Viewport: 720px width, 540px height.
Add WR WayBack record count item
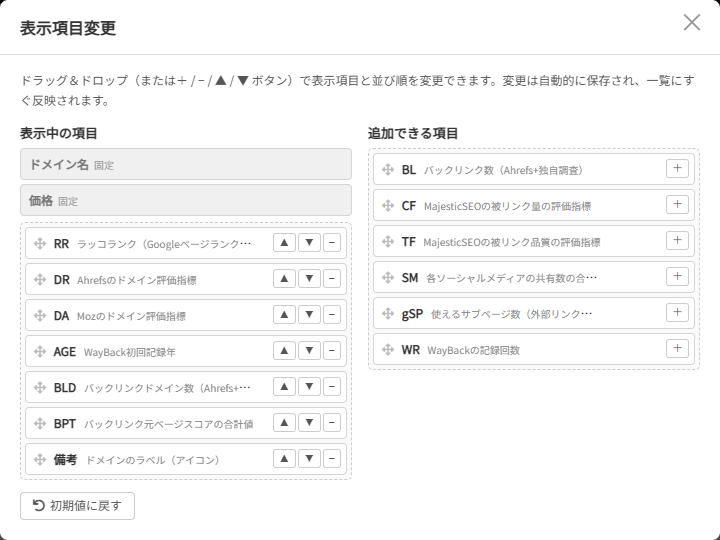[677, 349]
